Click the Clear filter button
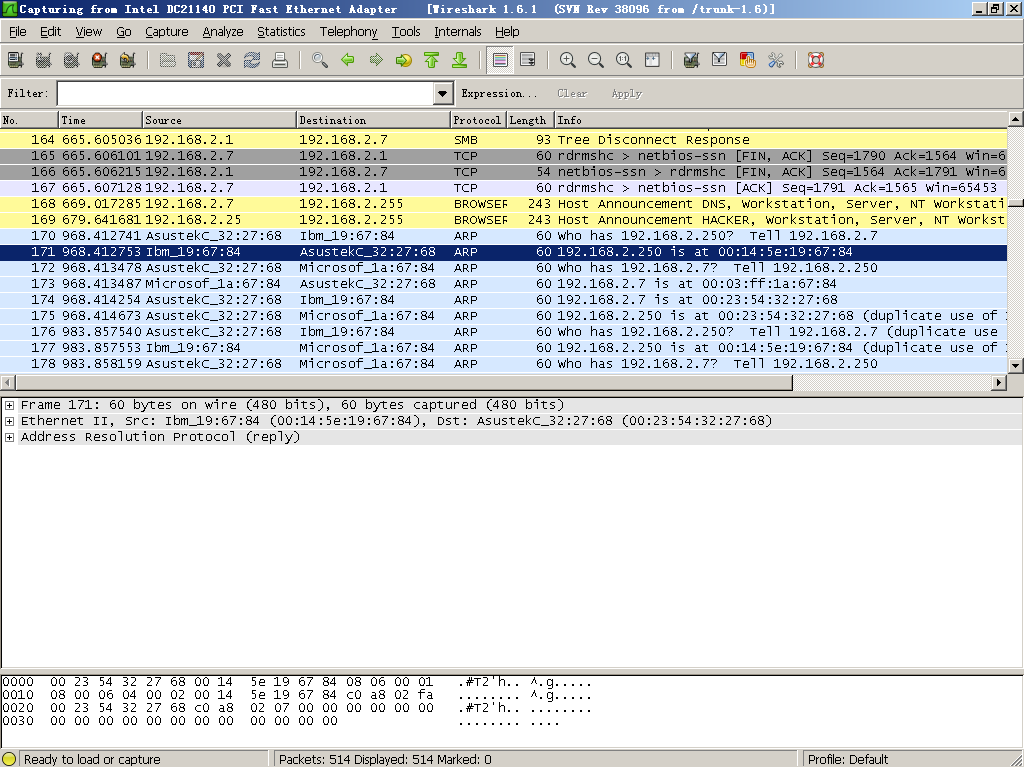 point(572,93)
